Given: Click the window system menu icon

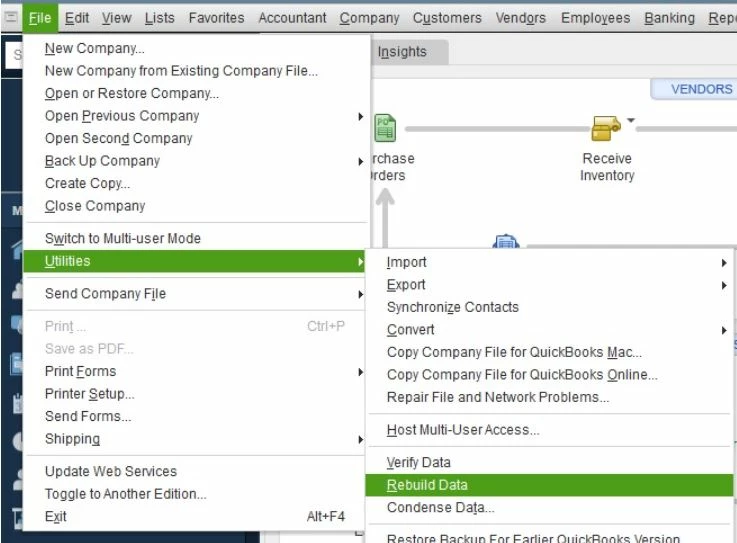Looking at the screenshot, I should [x=10, y=17].
